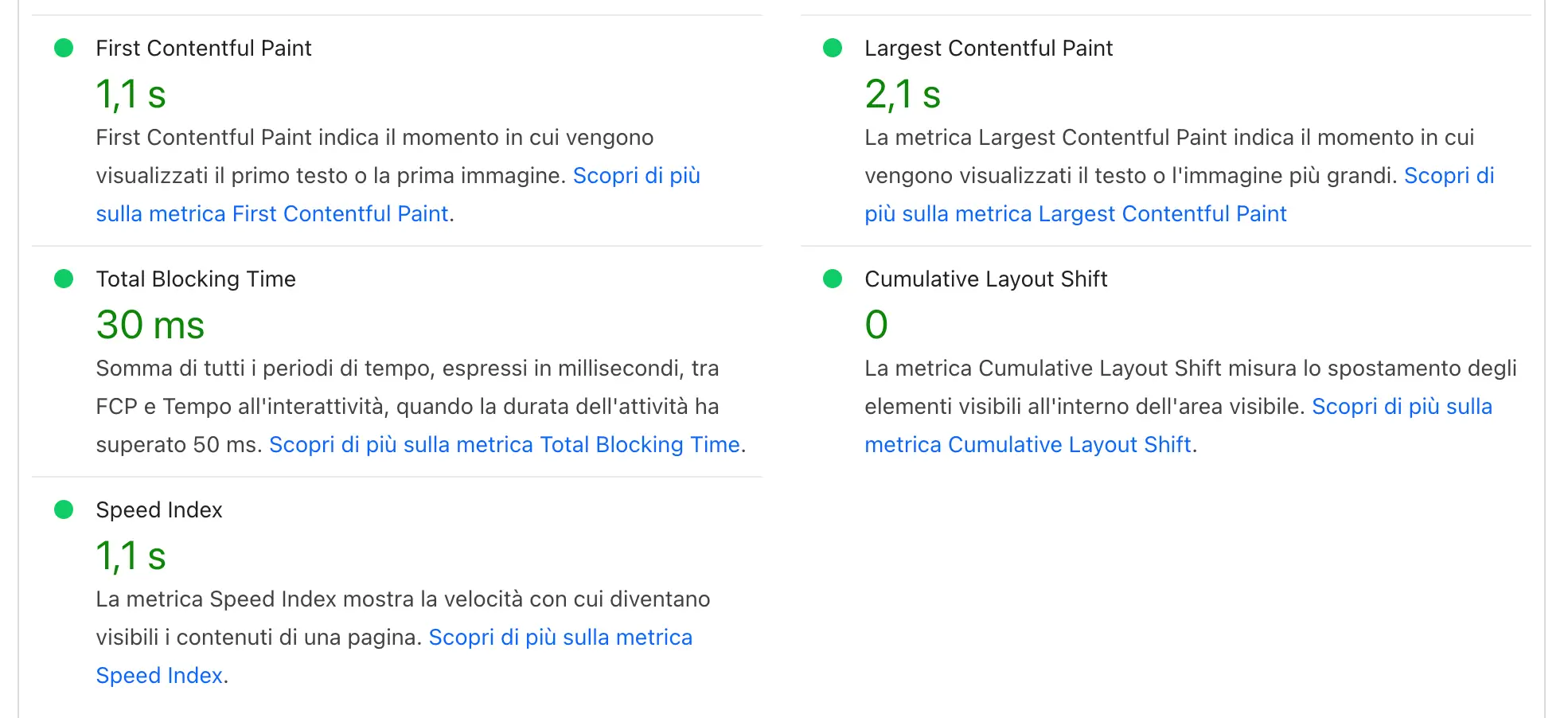This screenshot has height=718, width=1568.
Task: Click the green circle next to Speed Index
Action: click(64, 509)
